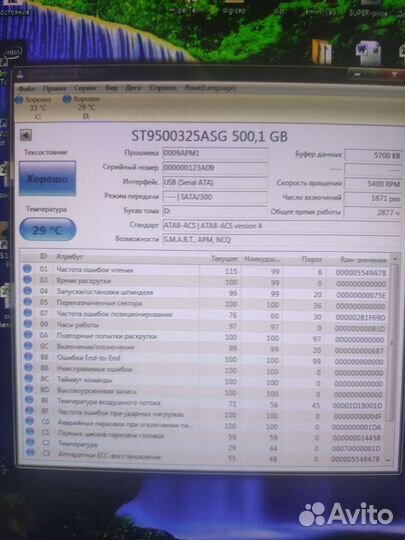The height and width of the screenshot is (540, 405).
Task: Click the Буфер данных value 5700 KB
Action: 373,155
